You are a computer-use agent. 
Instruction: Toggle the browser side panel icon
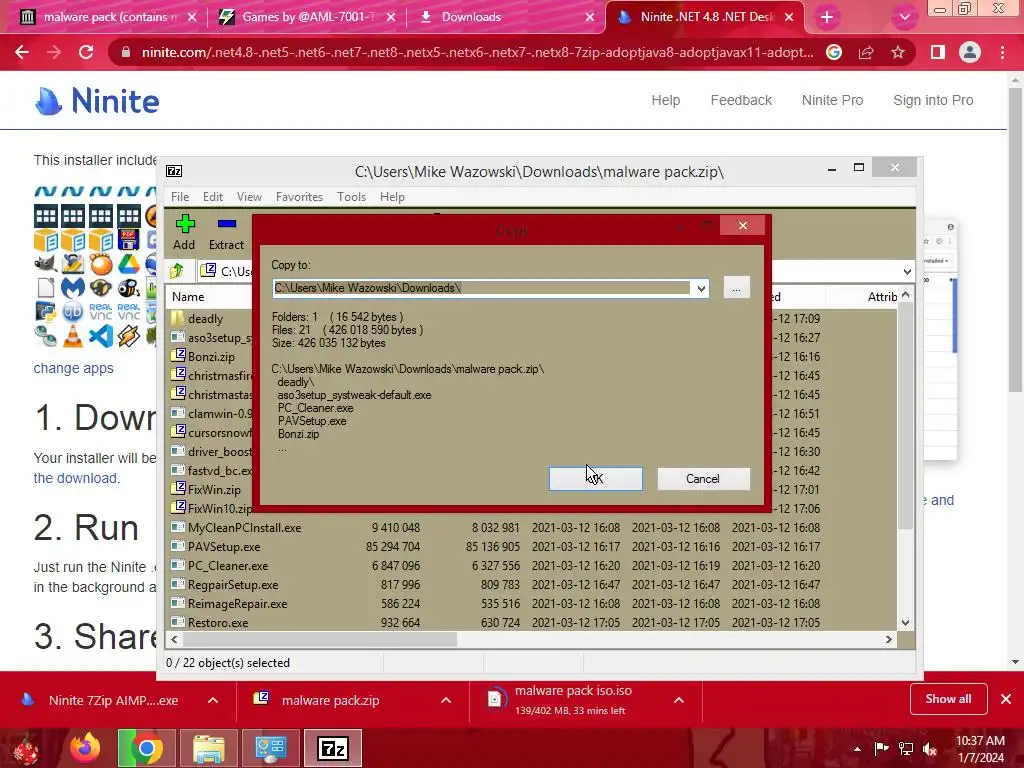tap(938, 52)
